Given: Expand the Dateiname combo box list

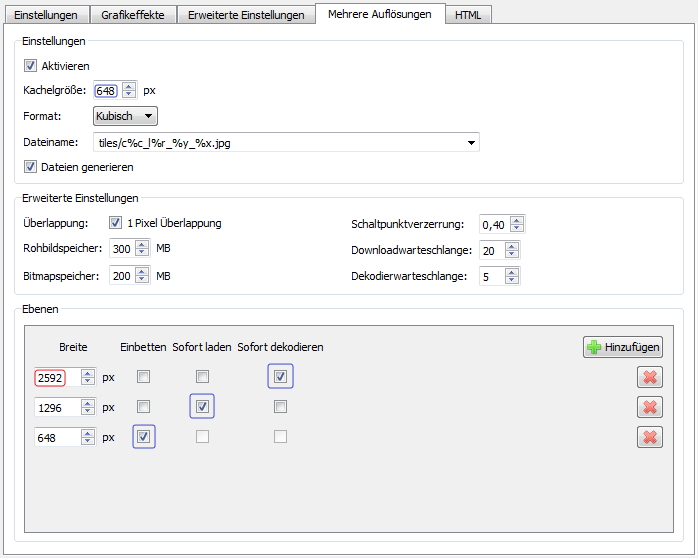Looking at the screenshot, I should pos(470,142).
